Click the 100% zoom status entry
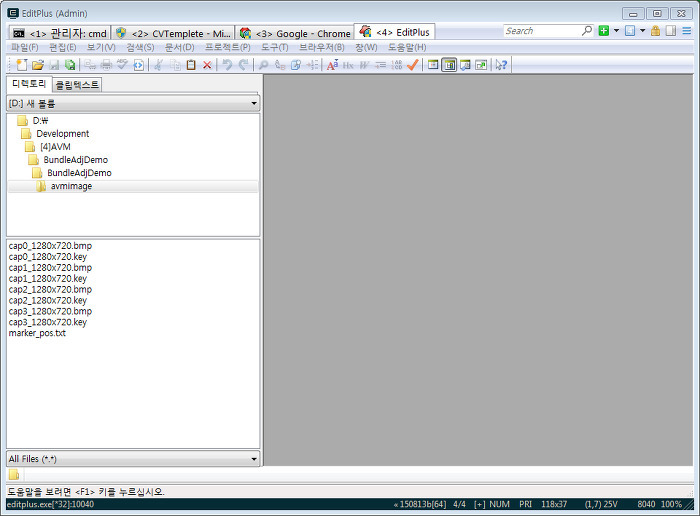Screen dimensions: 700x516 671,504
